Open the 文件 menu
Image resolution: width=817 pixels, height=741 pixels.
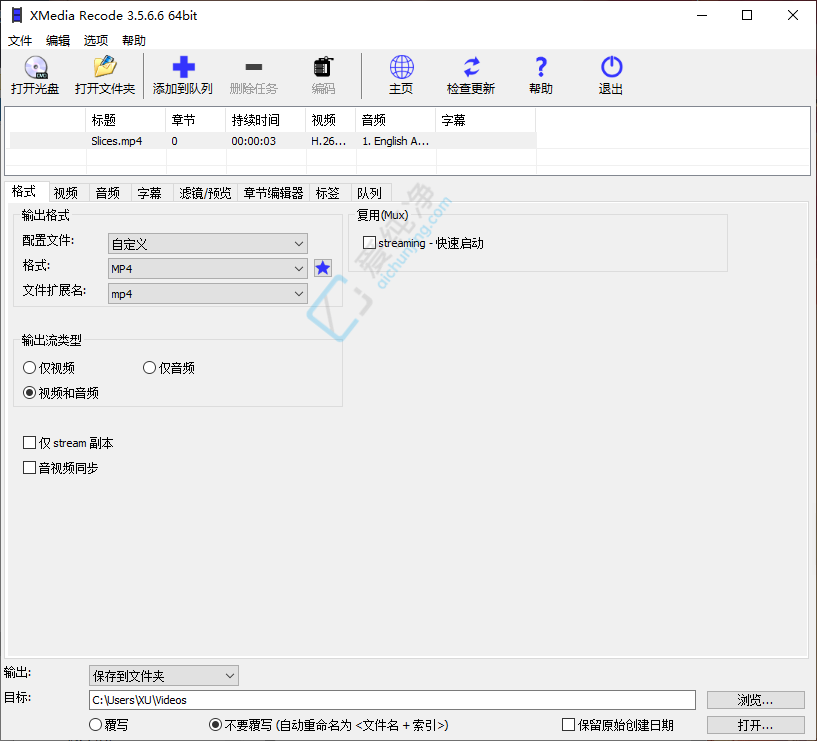pos(20,40)
